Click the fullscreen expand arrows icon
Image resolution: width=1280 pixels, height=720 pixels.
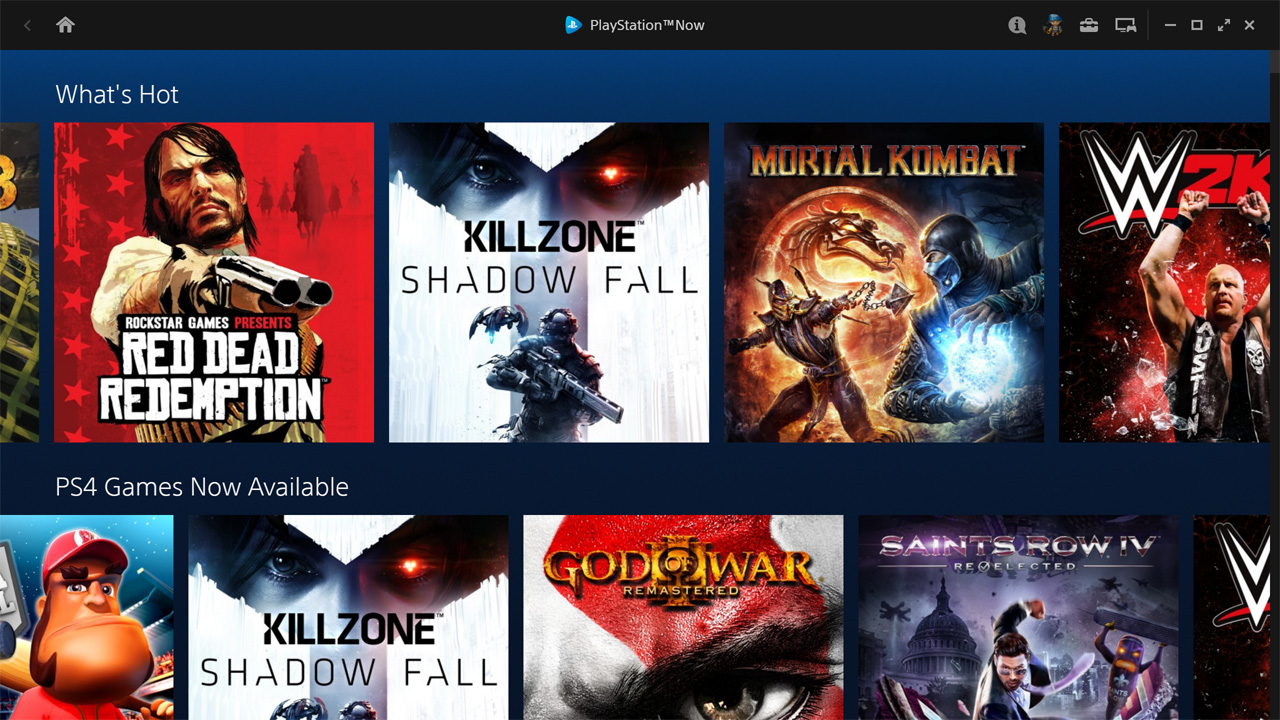pyautogui.click(x=1224, y=25)
